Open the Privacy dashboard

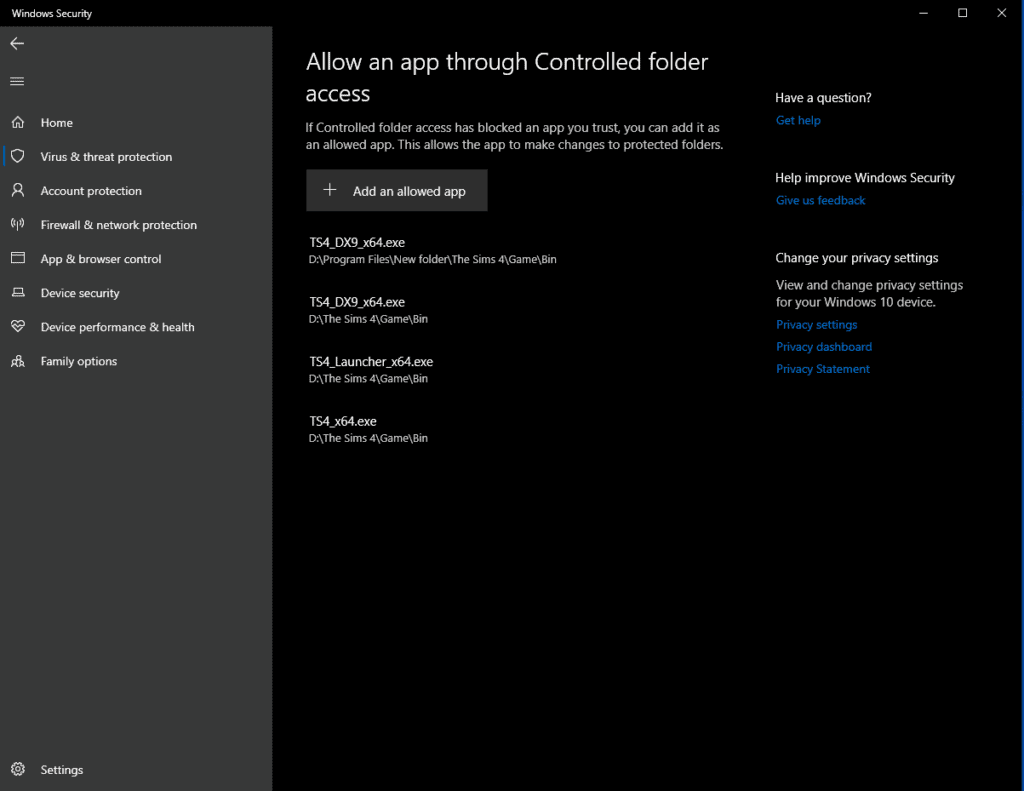click(824, 346)
